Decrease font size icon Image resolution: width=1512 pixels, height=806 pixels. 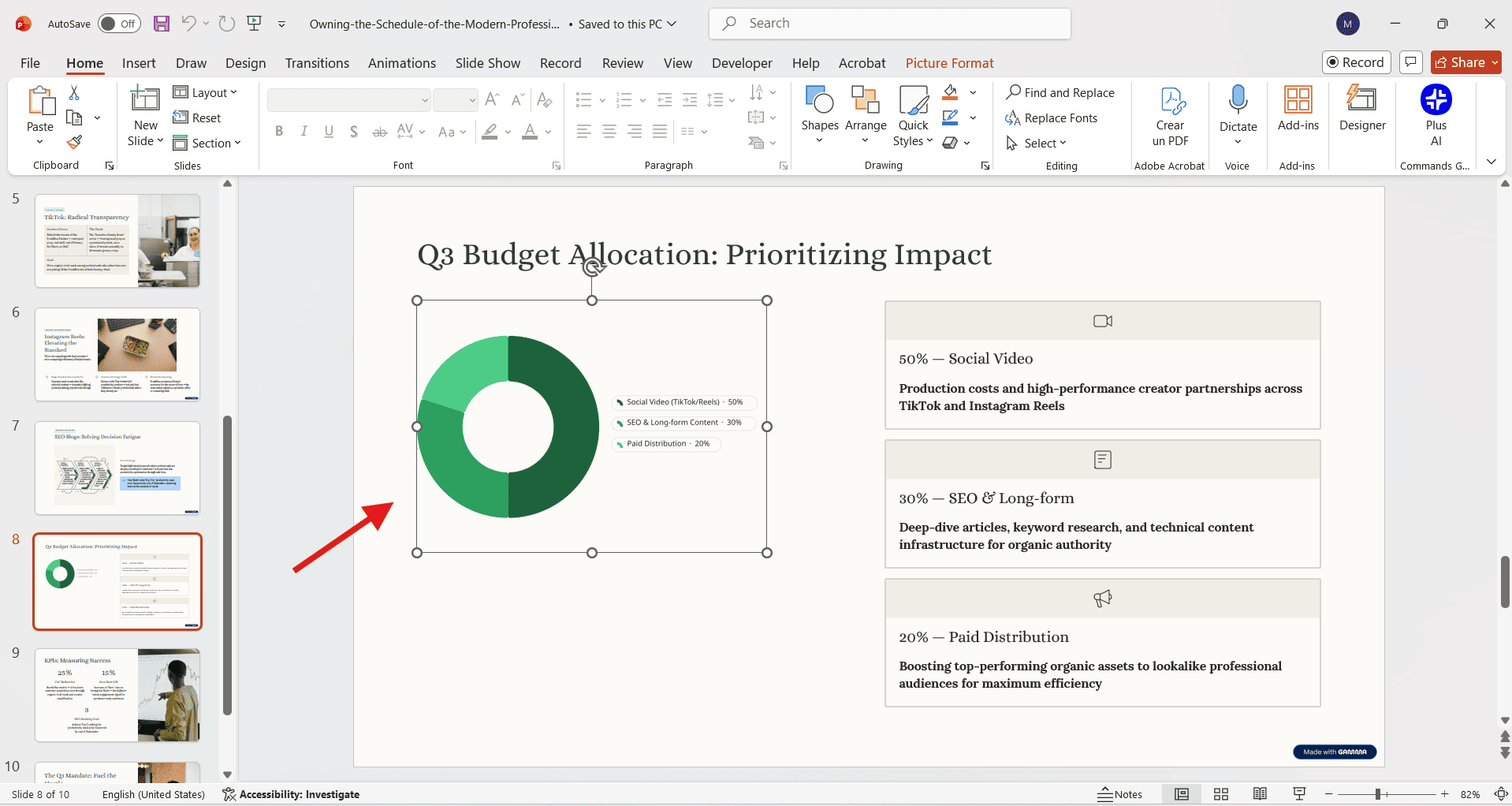coord(517,99)
